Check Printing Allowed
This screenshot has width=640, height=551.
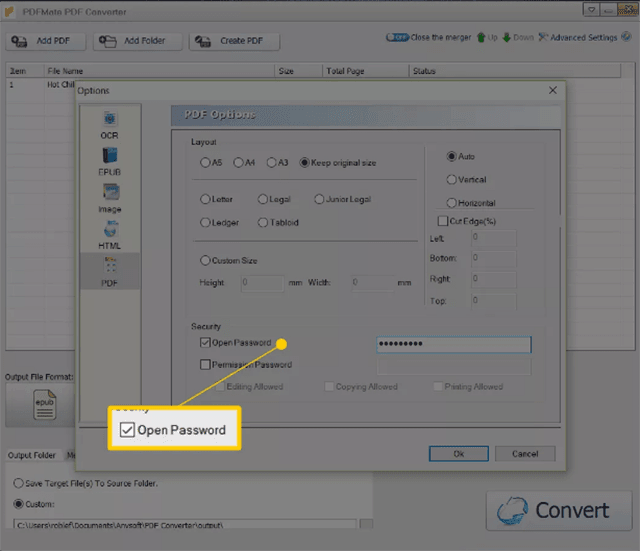(x=438, y=387)
